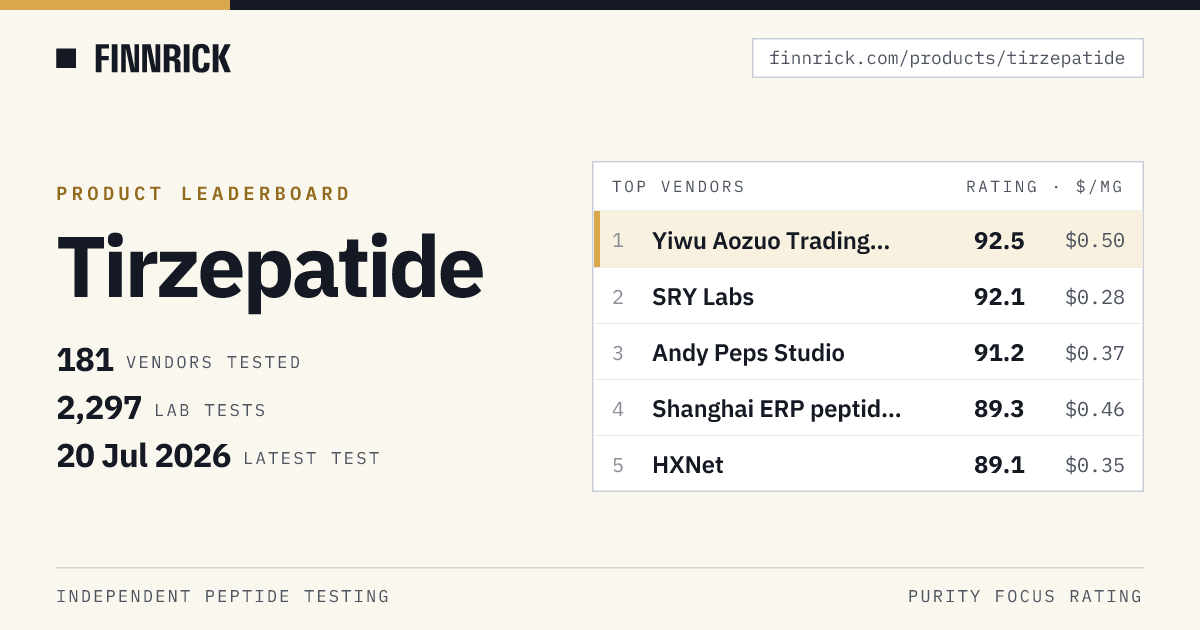Click the 2,297 lab tests stat
This screenshot has width=1200, height=630.
coord(162,408)
